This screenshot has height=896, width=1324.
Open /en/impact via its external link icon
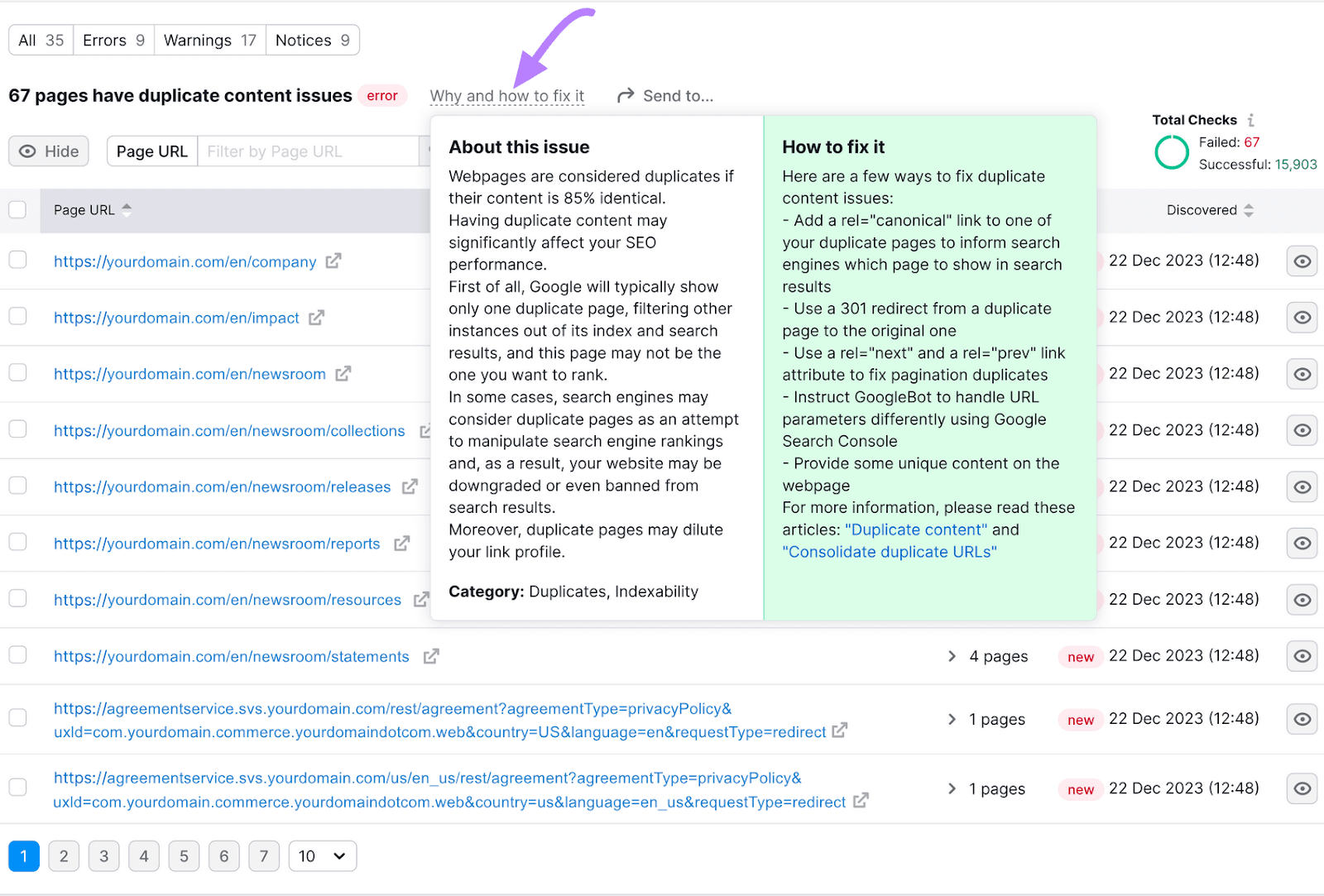coord(316,317)
